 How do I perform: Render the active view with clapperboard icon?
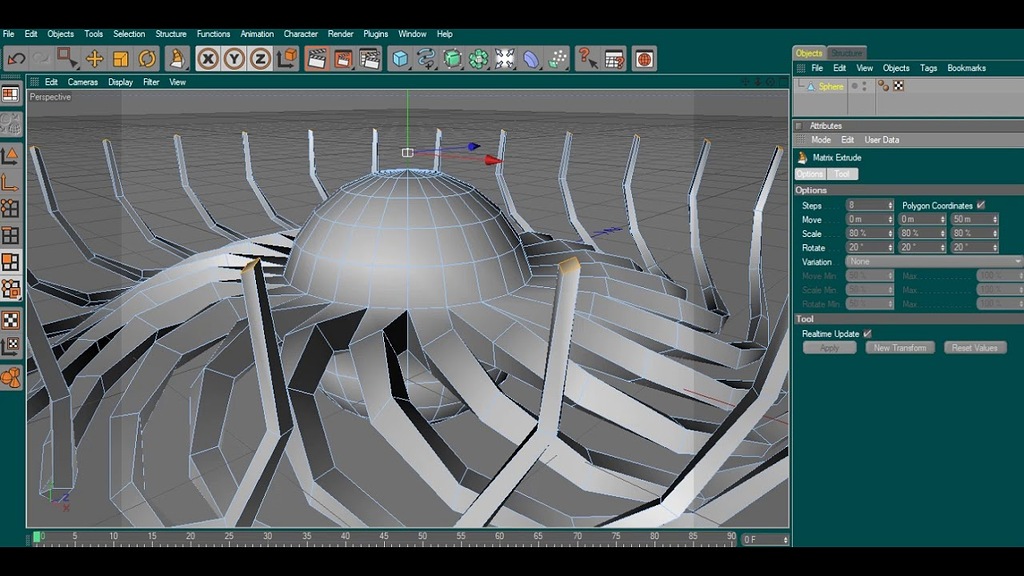[317, 59]
